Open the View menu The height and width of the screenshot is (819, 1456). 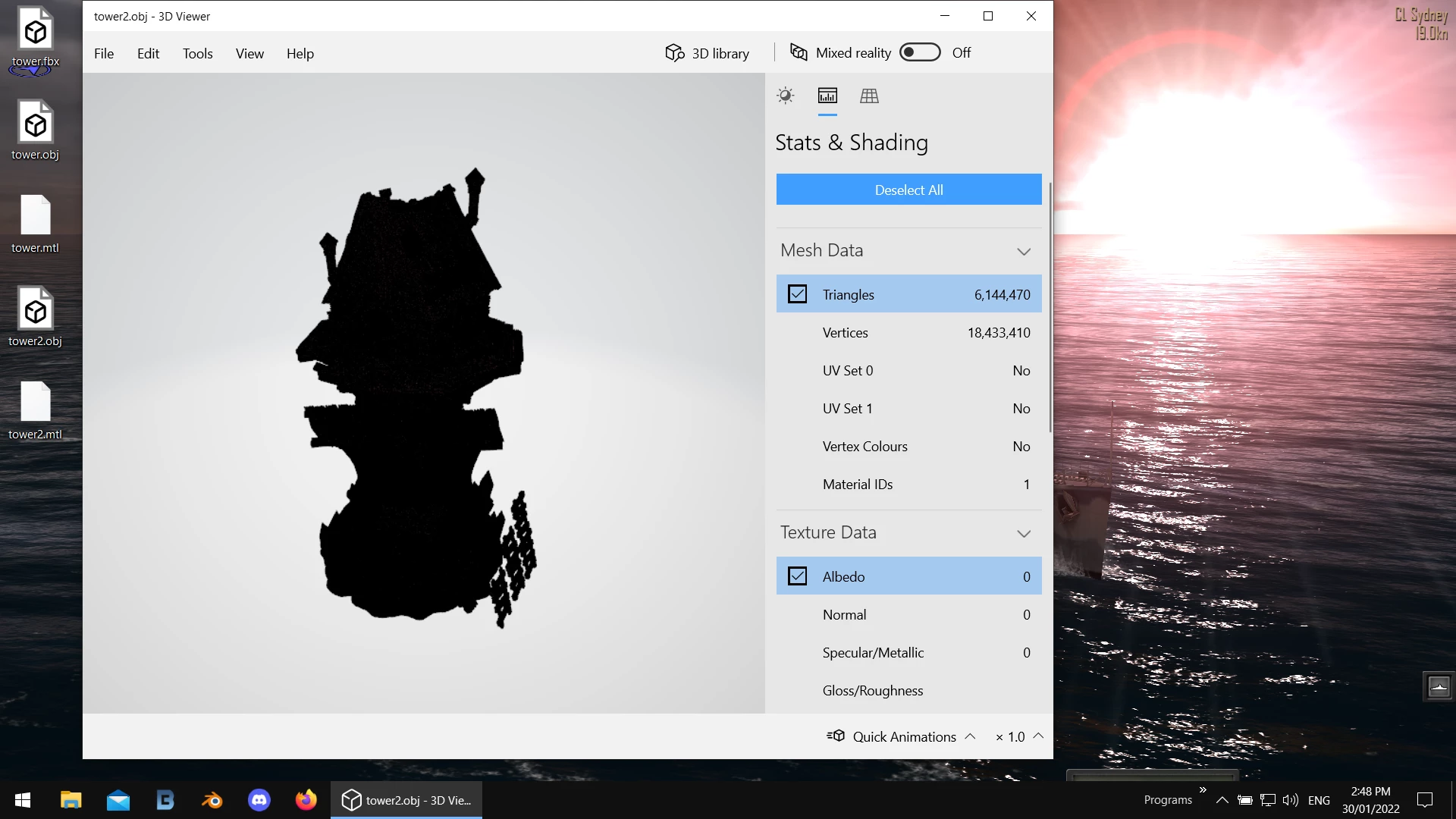(x=249, y=54)
